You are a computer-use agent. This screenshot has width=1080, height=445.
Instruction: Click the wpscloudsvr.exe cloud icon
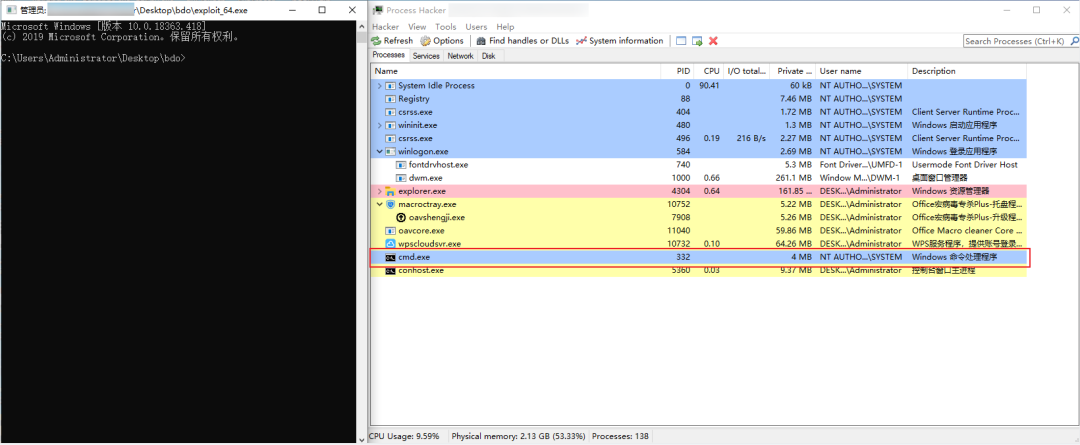pyautogui.click(x=391, y=243)
